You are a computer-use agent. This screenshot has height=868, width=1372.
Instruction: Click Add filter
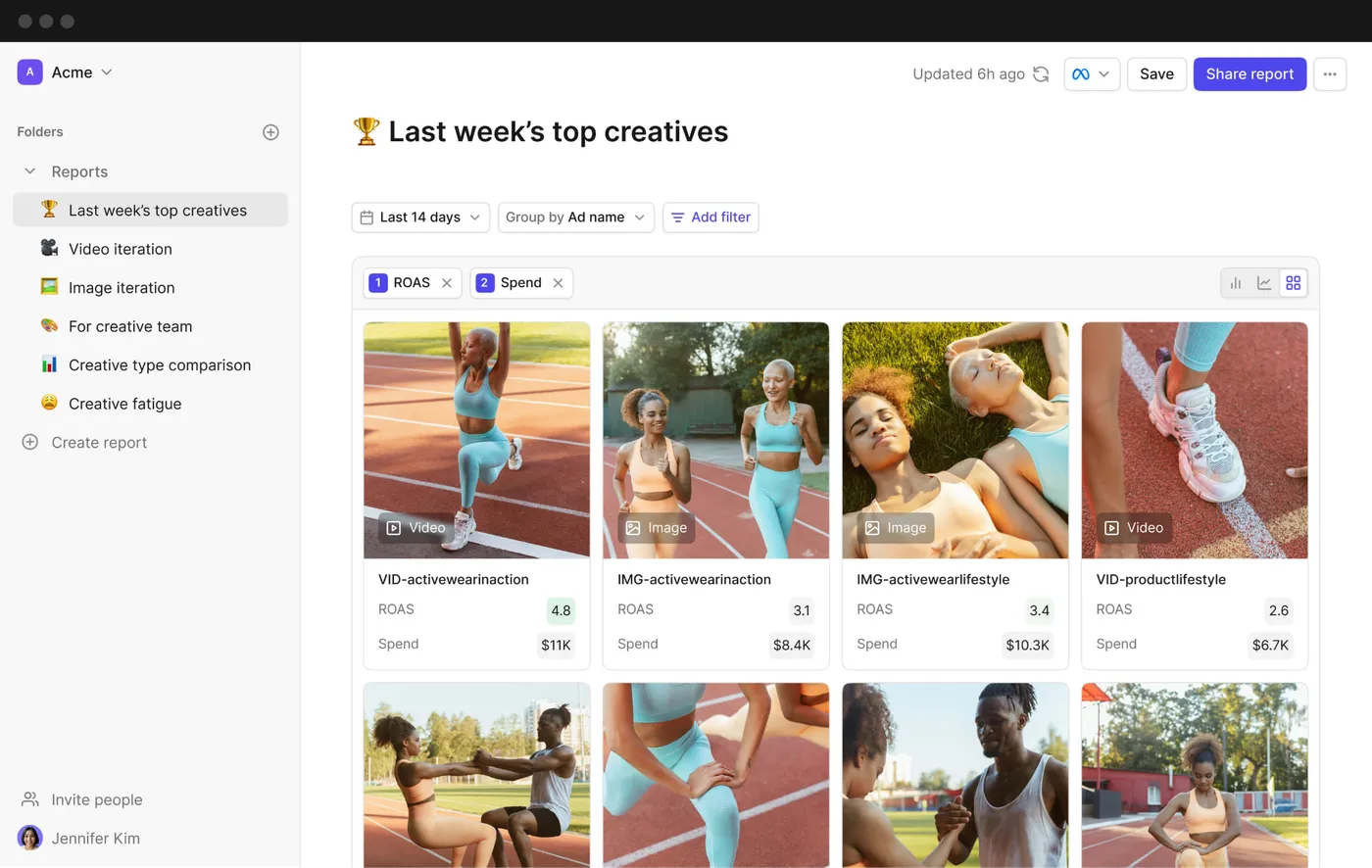coord(710,217)
